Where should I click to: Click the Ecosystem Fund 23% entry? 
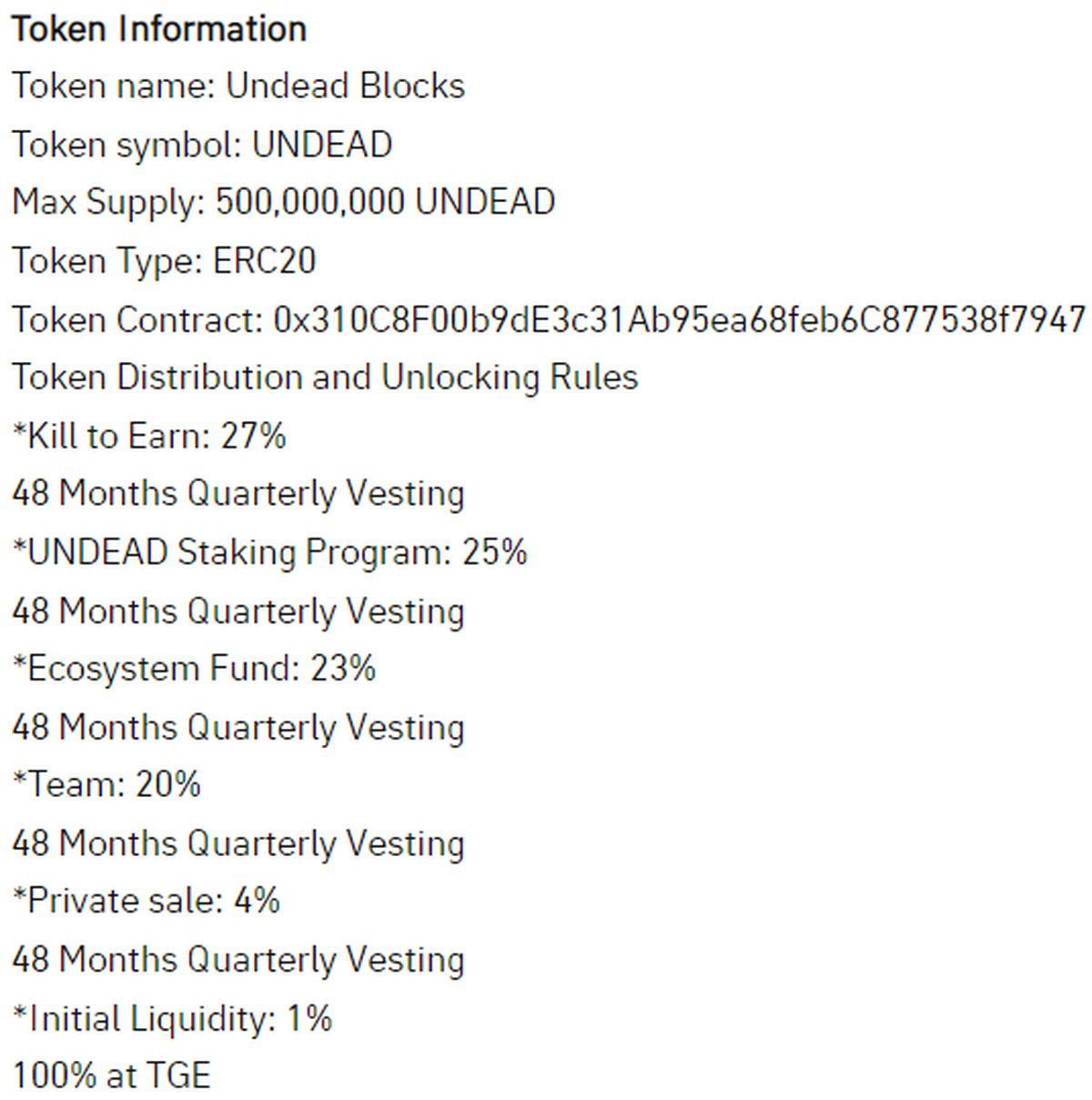[x=194, y=669]
